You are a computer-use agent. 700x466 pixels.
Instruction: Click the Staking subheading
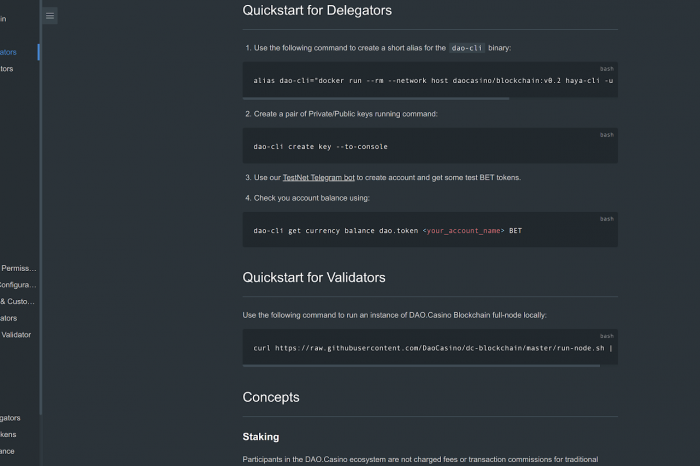[x=261, y=437]
